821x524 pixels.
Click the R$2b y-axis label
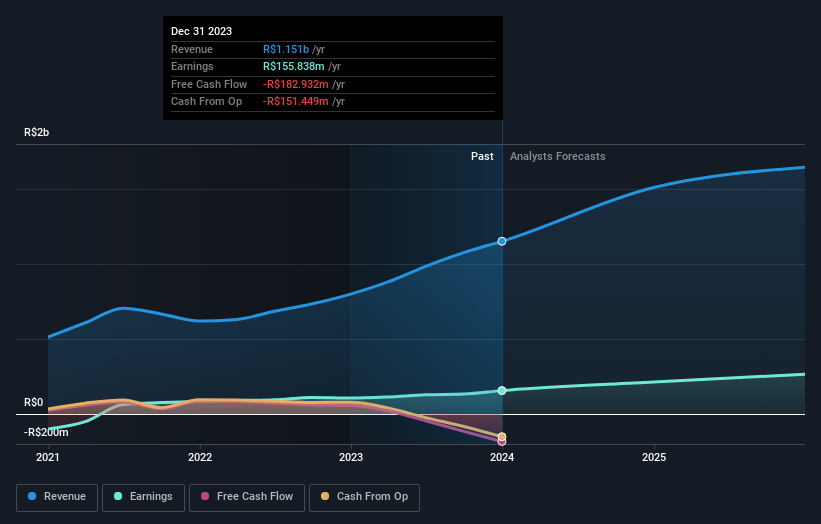coord(37,132)
